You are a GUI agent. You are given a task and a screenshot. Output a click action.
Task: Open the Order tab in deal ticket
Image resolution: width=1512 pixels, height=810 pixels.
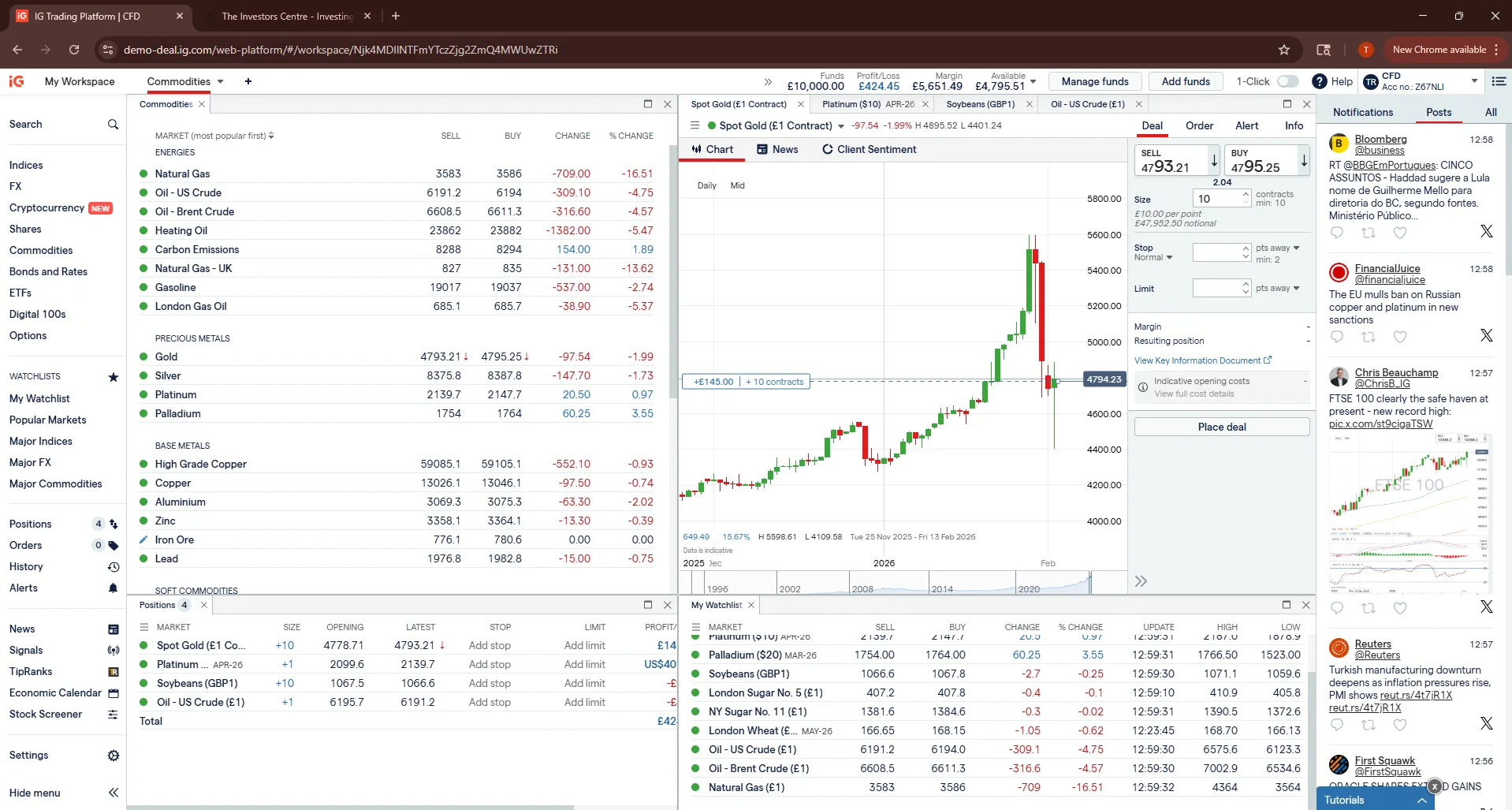1199,126
